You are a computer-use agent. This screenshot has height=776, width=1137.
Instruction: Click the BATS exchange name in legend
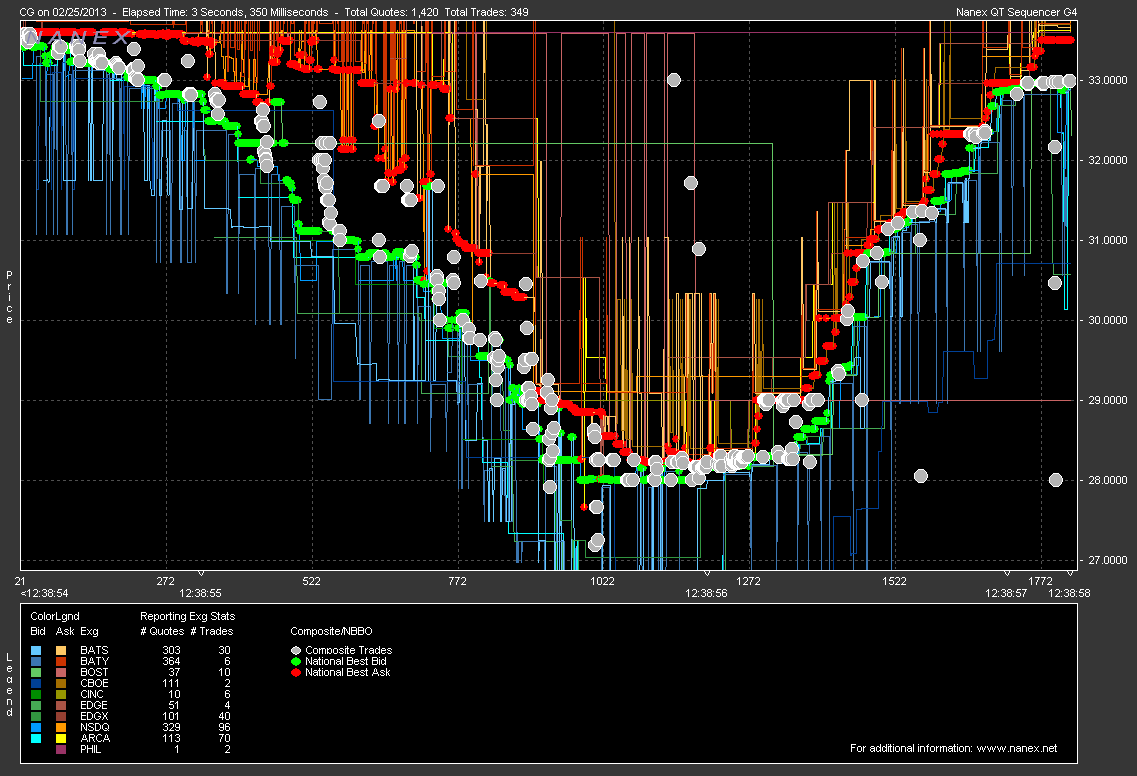(94, 651)
